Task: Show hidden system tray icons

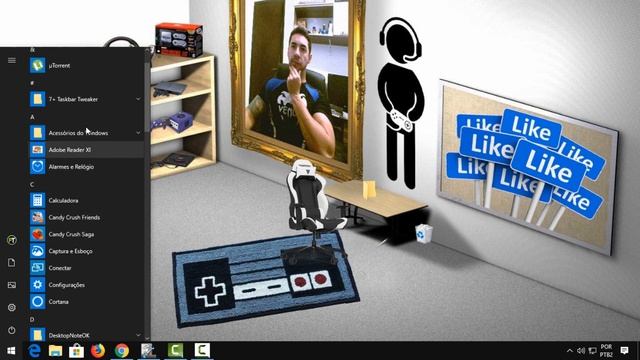Action: click(569, 351)
